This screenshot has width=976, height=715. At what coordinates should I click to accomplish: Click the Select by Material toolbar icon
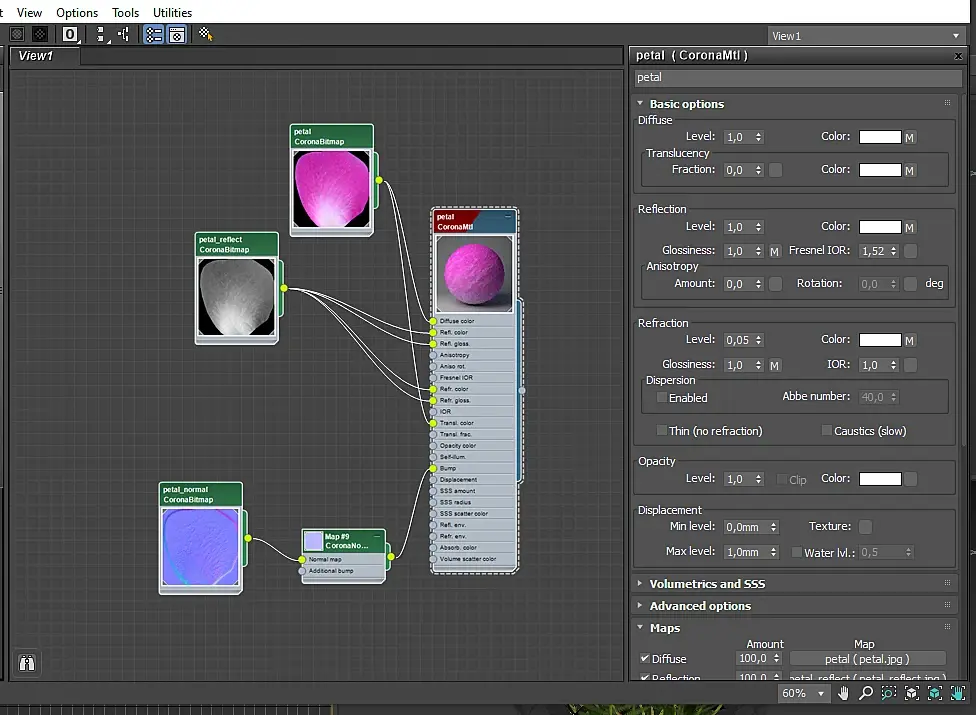(206, 34)
